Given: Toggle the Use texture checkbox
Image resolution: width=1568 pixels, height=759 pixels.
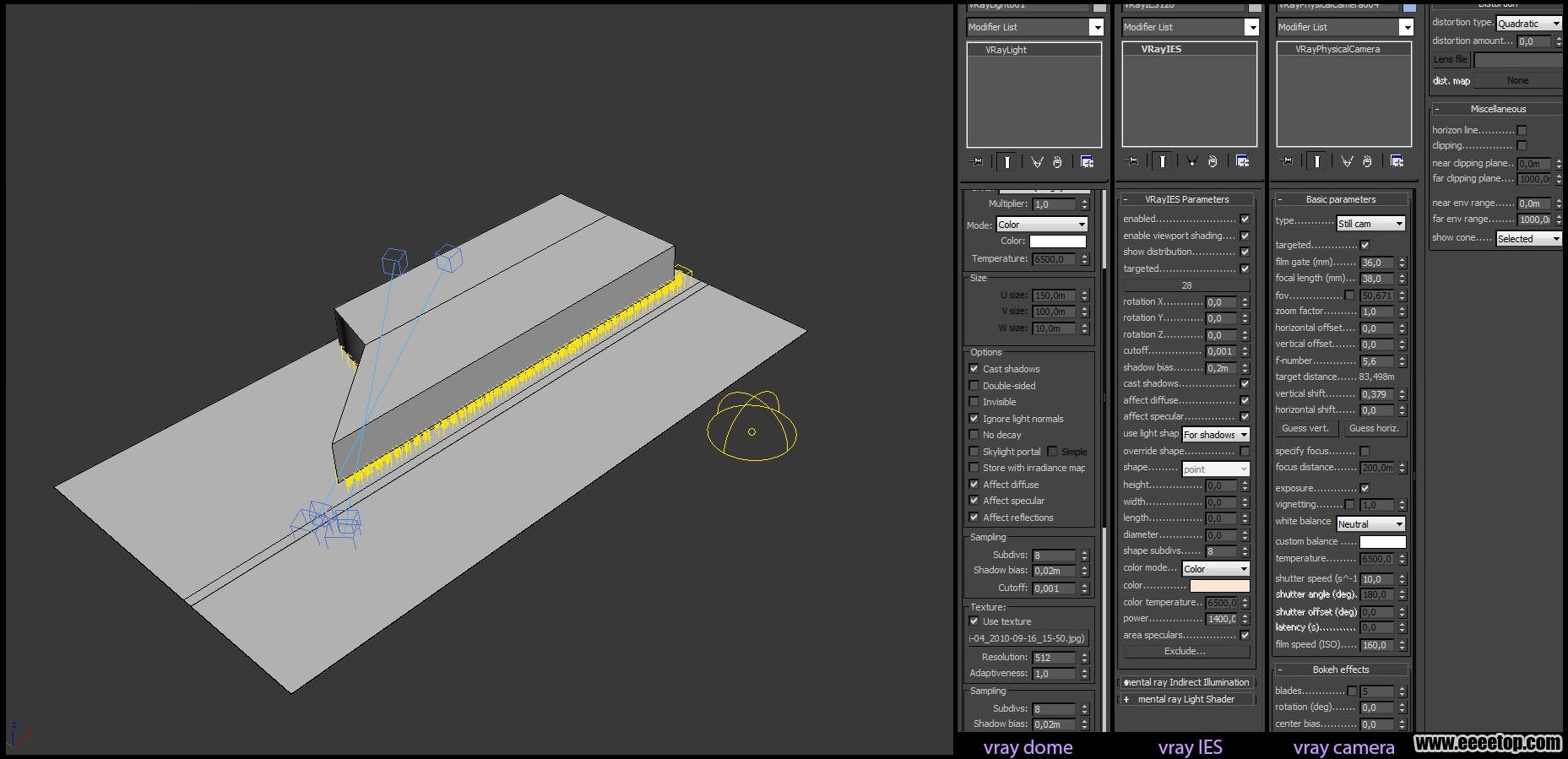Looking at the screenshot, I should pos(974,621).
